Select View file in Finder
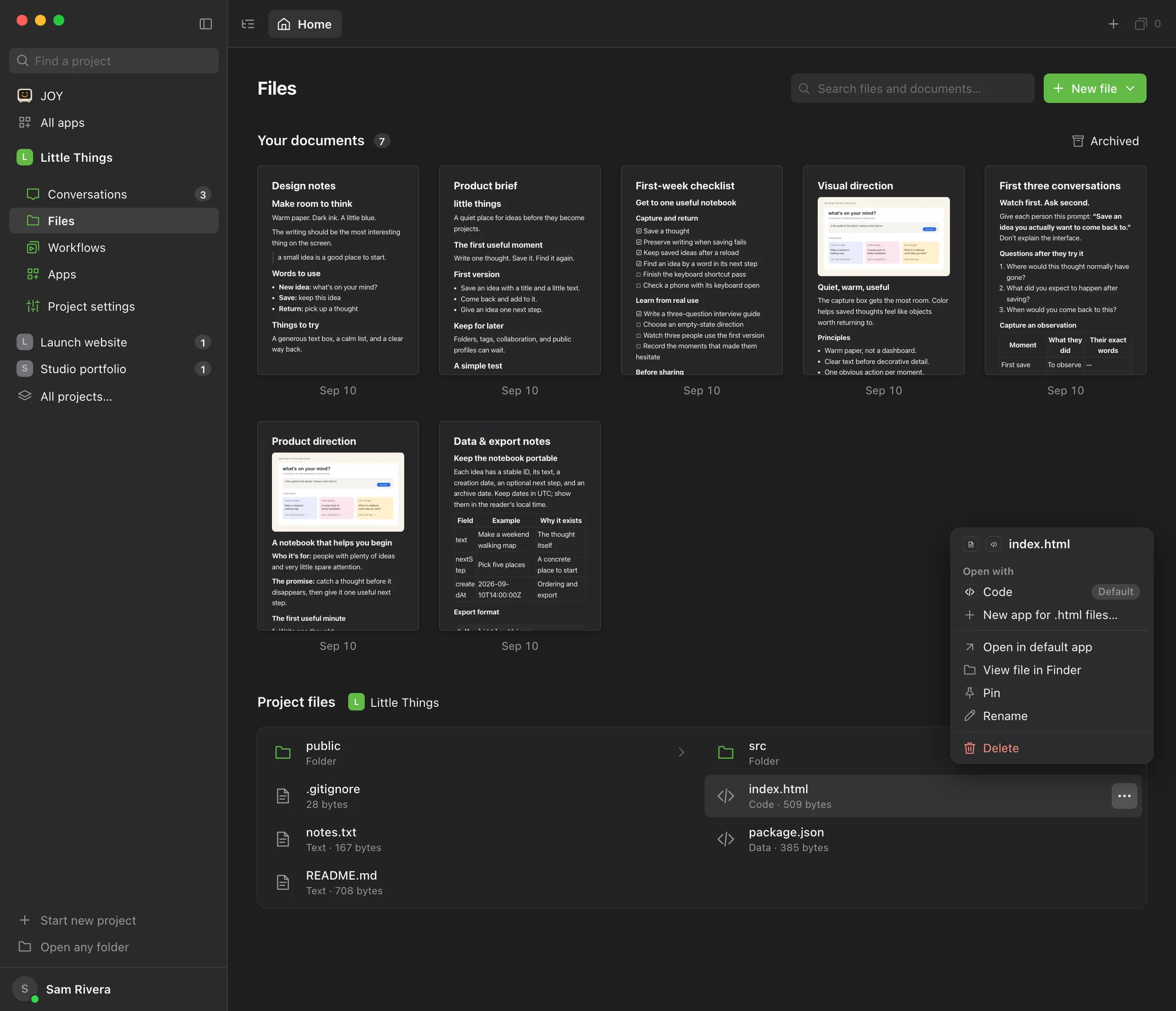Image resolution: width=1176 pixels, height=1011 pixels. pos(1051,670)
